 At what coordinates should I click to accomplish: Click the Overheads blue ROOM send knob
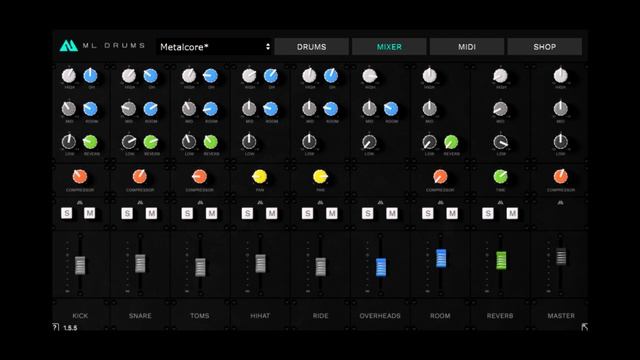pyautogui.click(x=391, y=109)
